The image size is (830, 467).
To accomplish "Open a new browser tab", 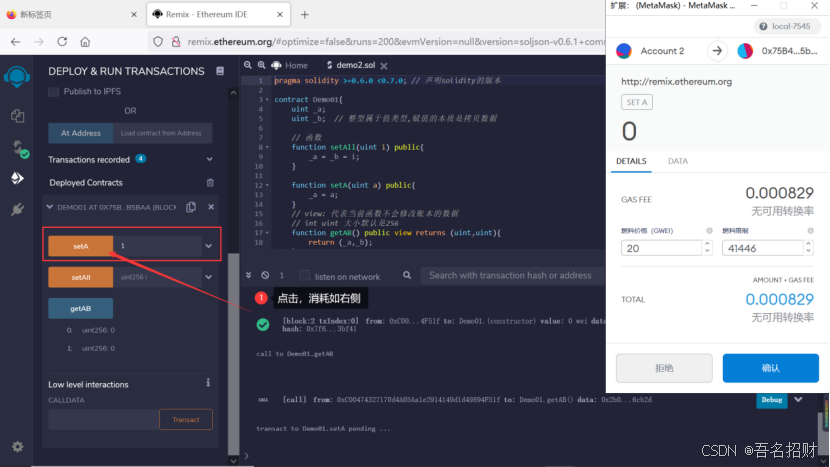I will click(x=304, y=15).
